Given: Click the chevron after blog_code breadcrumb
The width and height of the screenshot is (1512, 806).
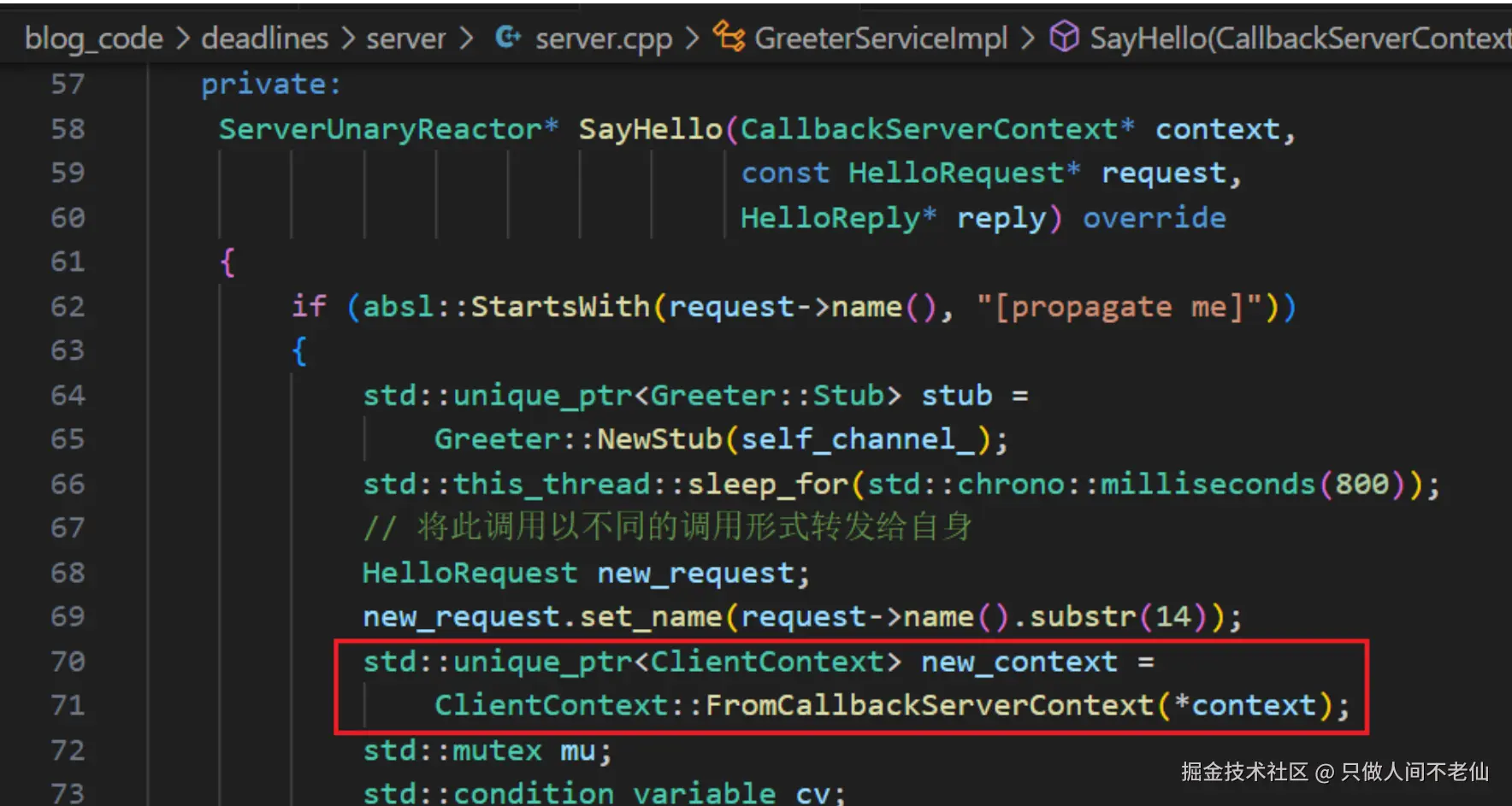Looking at the screenshot, I should coord(182,38).
